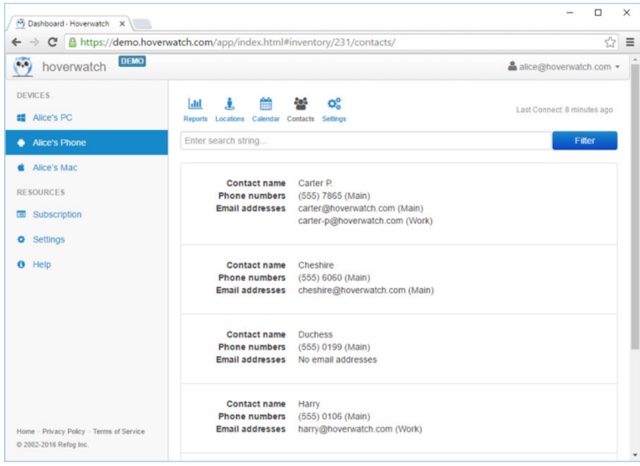640x466 pixels.
Task: Click the Subscription card icon in sidebar
Action: tap(21, 214)
